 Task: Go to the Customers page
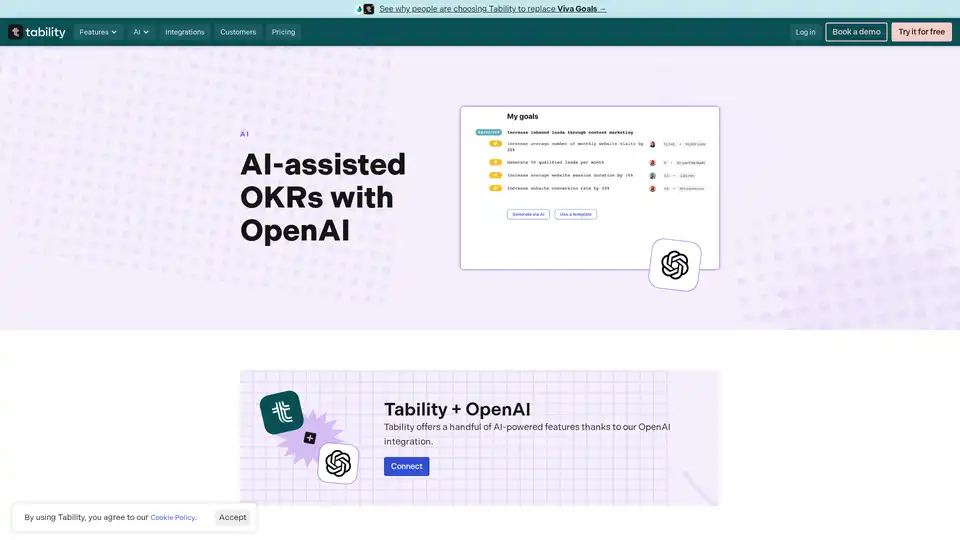pyautogui.click(x=238, y=32)
